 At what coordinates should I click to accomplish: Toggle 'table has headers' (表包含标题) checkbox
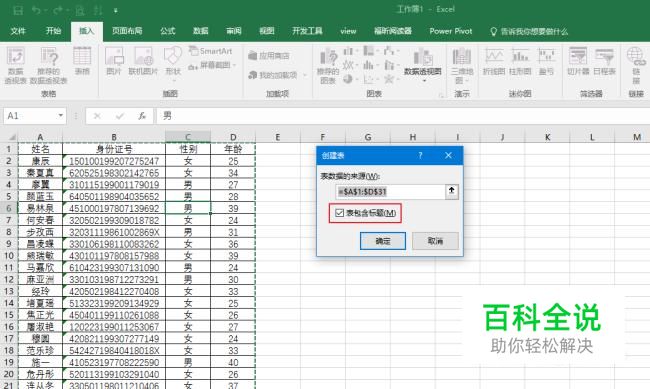pyautogui.click(x=339, y=213)
